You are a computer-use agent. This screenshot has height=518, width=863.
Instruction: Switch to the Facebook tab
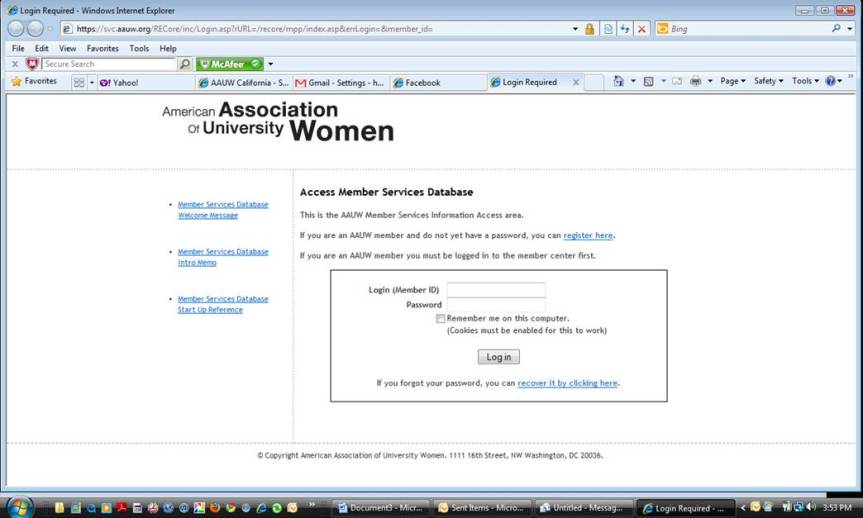click(x=436, y=83)
